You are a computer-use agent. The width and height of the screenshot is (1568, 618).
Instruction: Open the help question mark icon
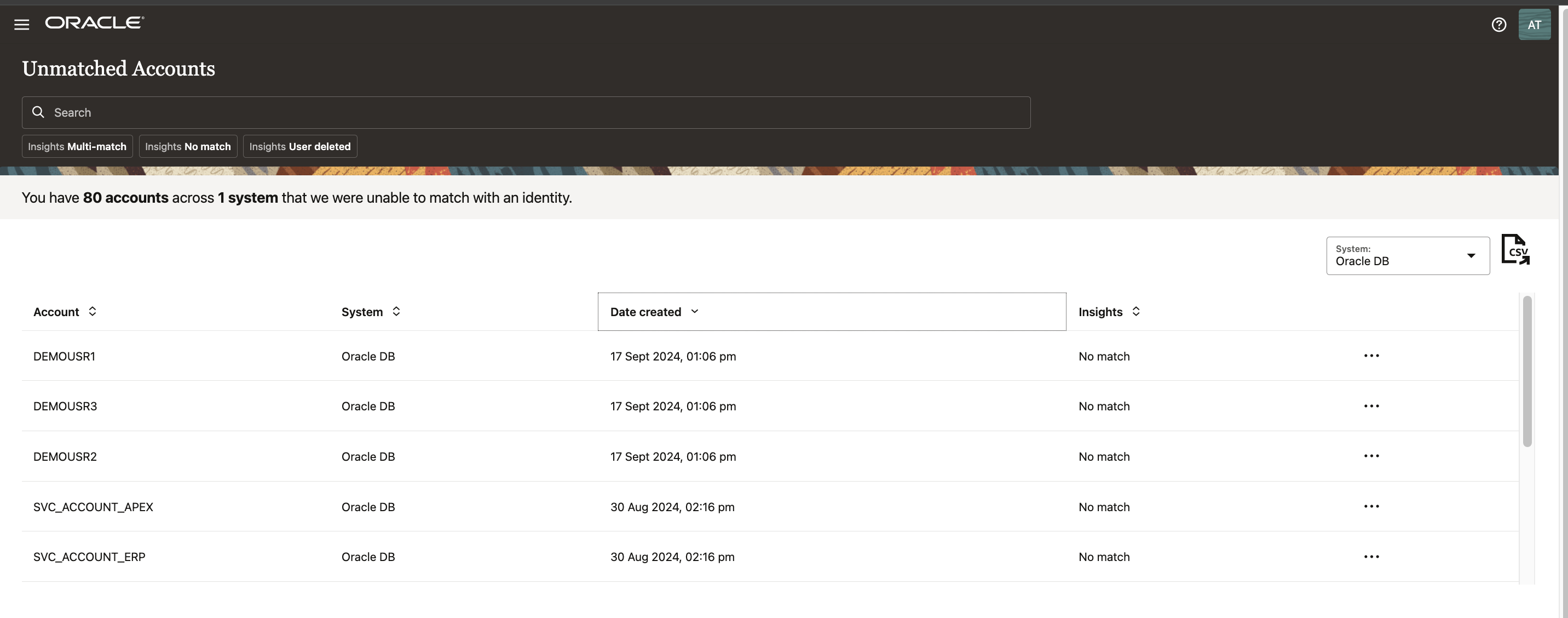[1498, 24]
